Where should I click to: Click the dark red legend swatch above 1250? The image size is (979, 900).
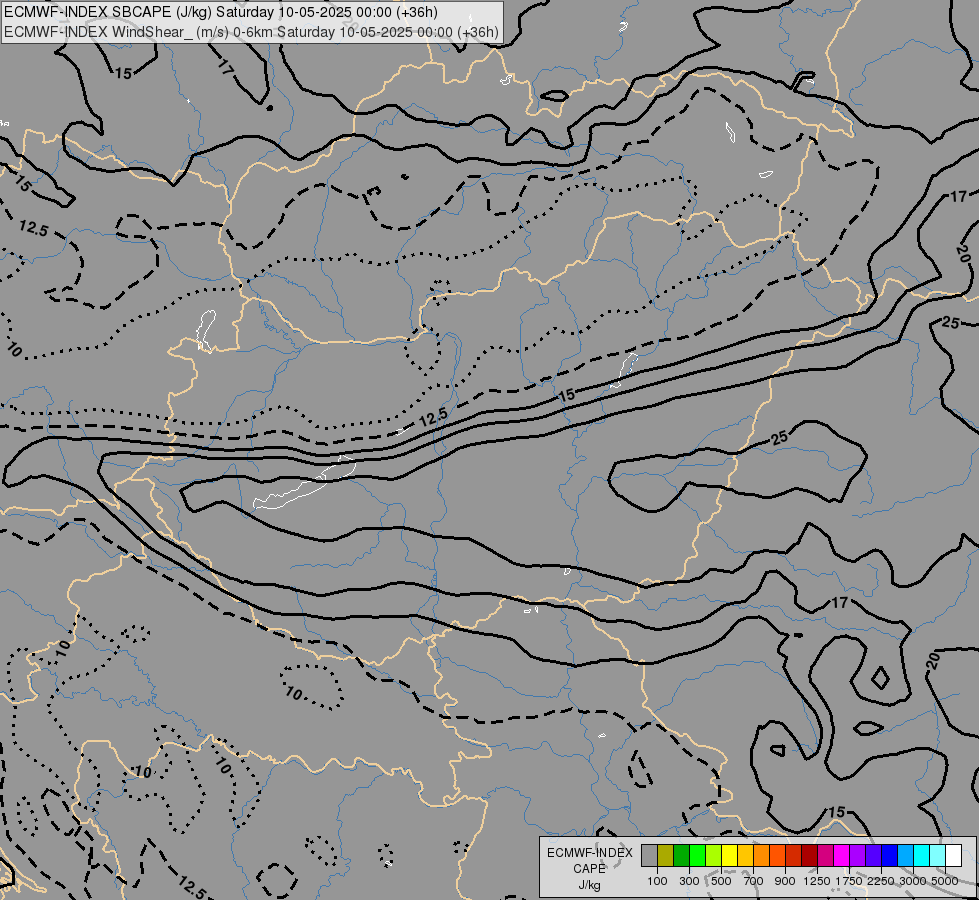pos(810,855)
